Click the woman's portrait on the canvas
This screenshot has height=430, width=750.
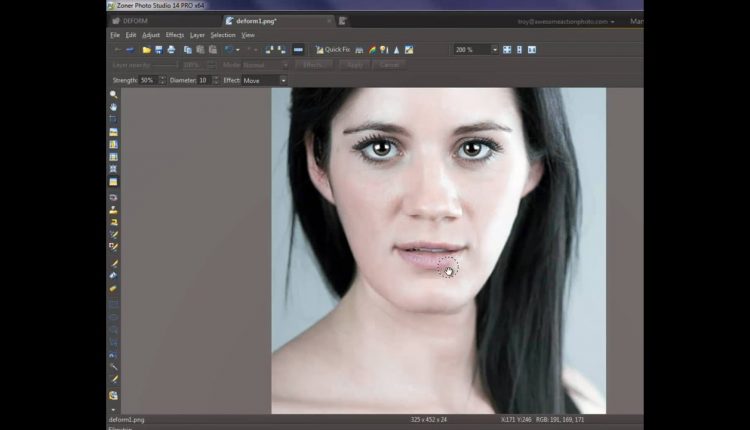pyautogui.click(x=438, y=250)
